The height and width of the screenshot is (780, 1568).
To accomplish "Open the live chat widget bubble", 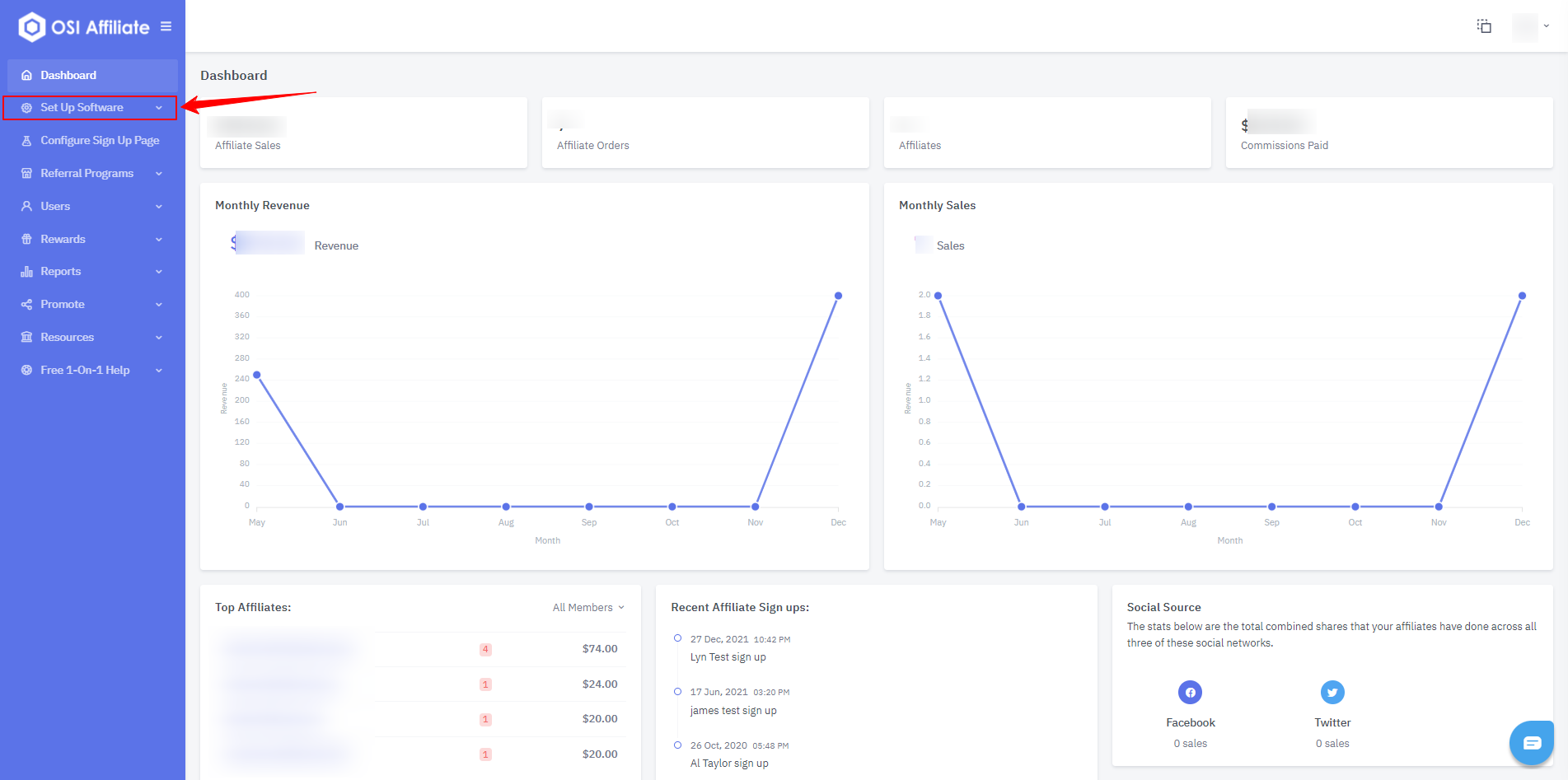I will point(1532,743).
